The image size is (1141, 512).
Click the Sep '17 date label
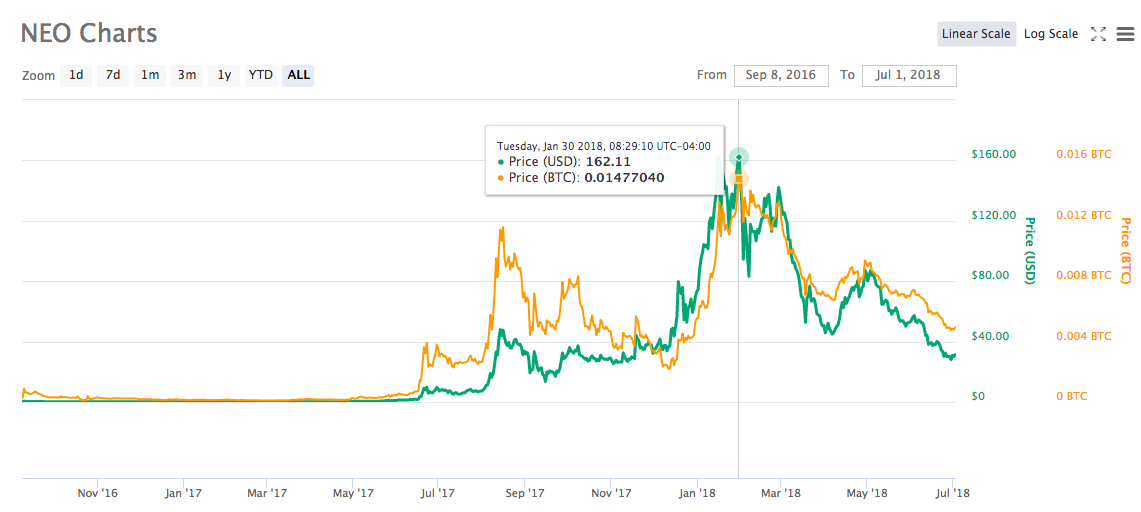tap(525, 493)
